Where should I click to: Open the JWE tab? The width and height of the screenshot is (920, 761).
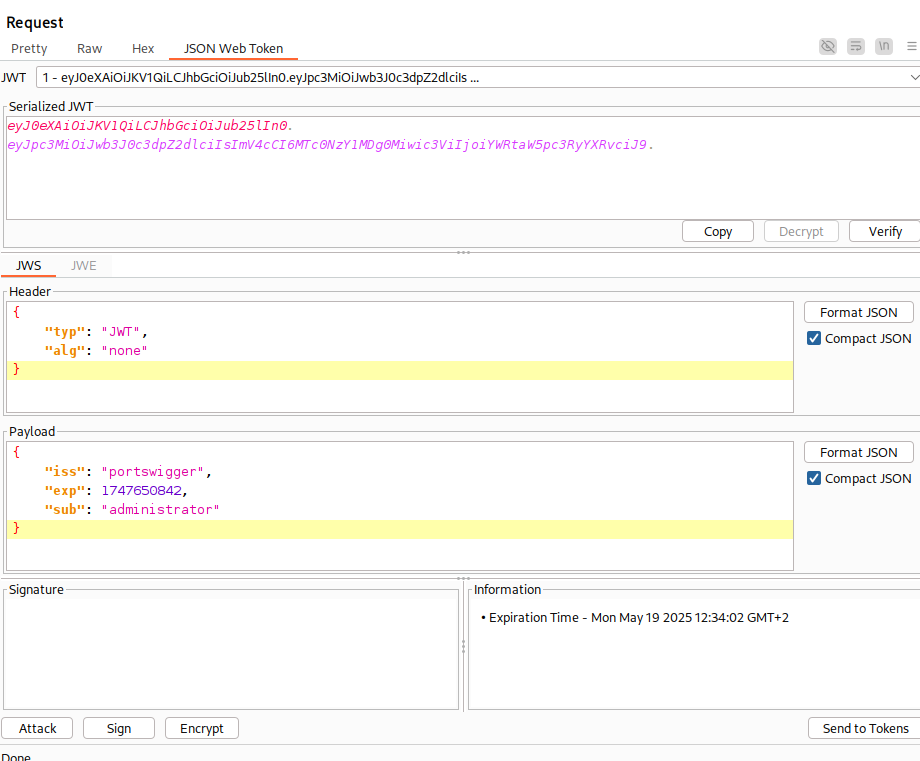tap(84, 266)
